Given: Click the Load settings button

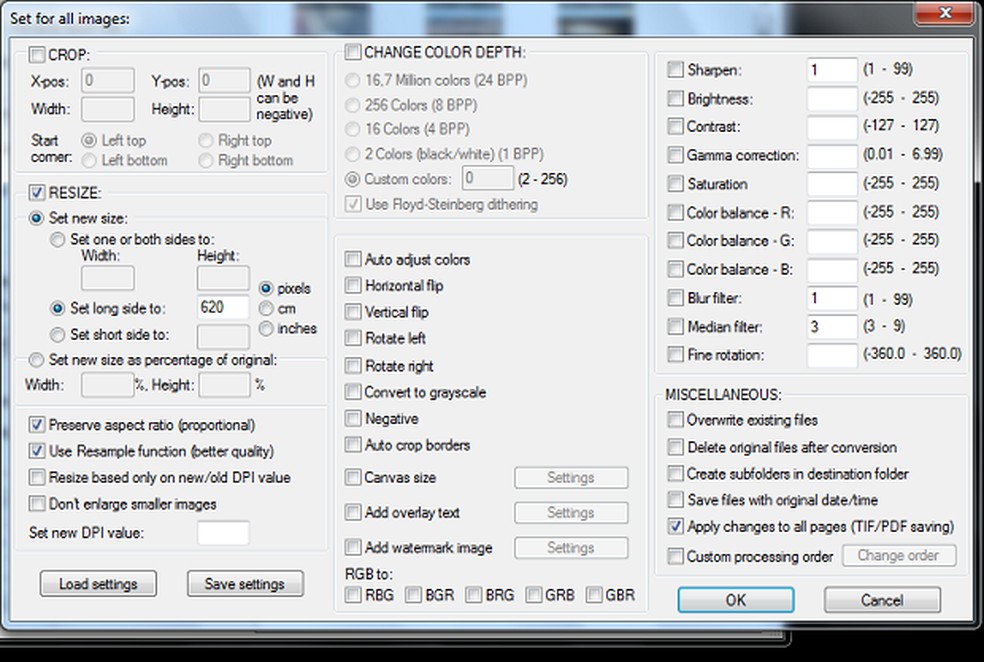Looking at the screenshot, I should 99,584.
